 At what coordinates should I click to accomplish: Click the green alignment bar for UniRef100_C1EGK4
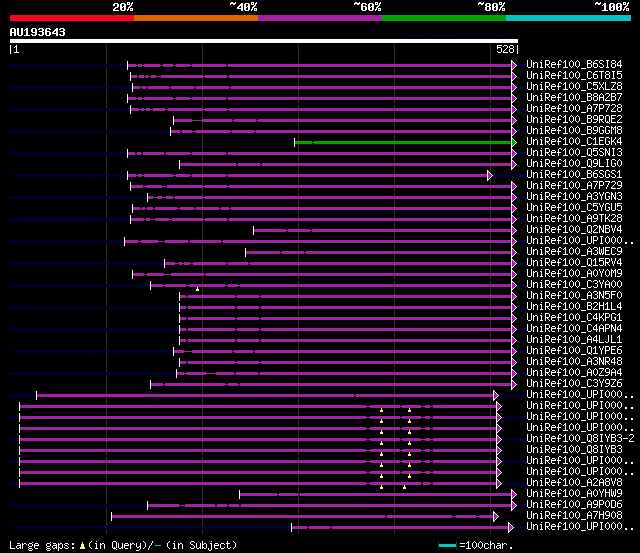click(x=403, y=142)
